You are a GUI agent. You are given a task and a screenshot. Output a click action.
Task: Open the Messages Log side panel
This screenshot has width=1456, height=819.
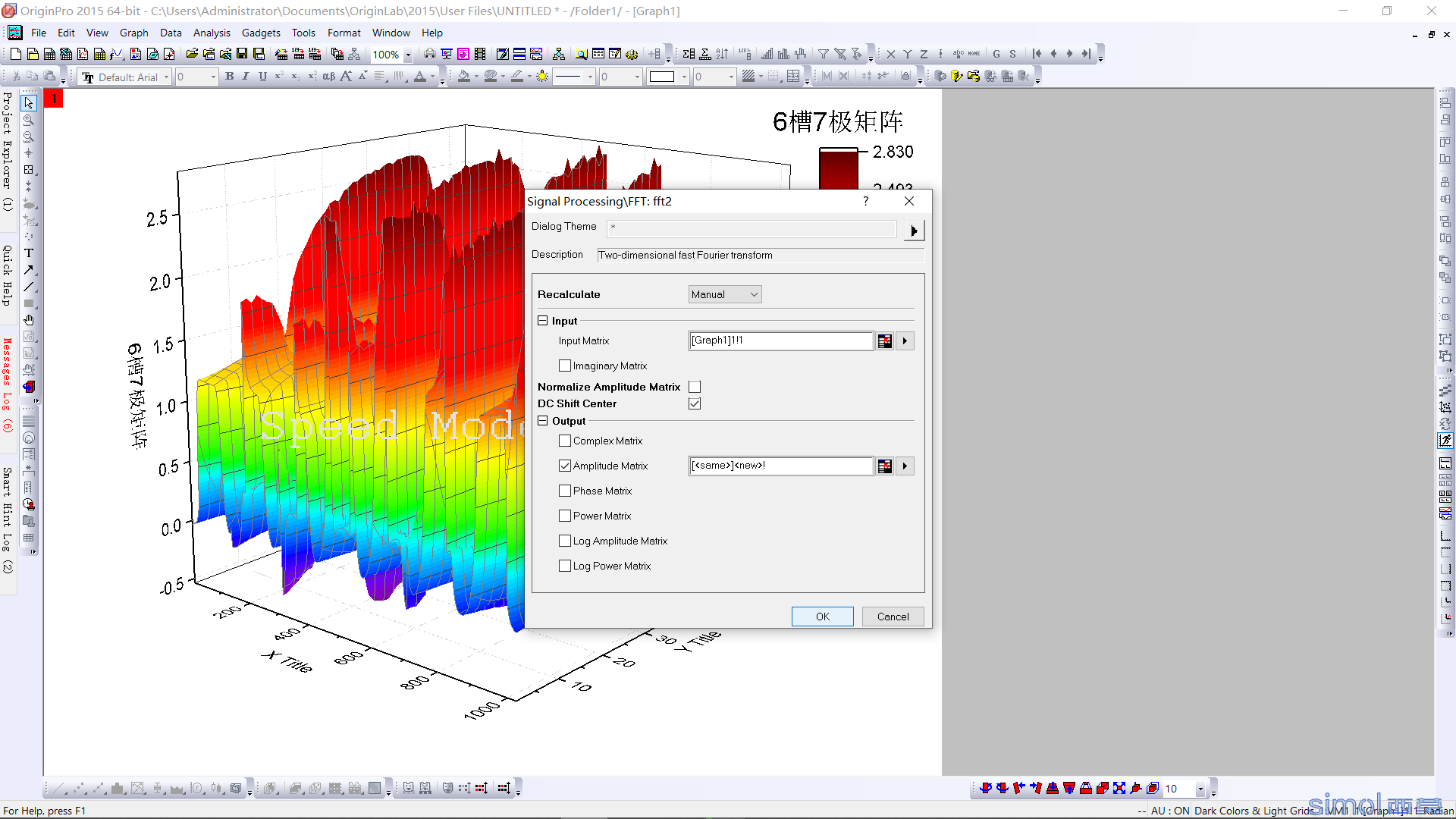coord(7,385)
